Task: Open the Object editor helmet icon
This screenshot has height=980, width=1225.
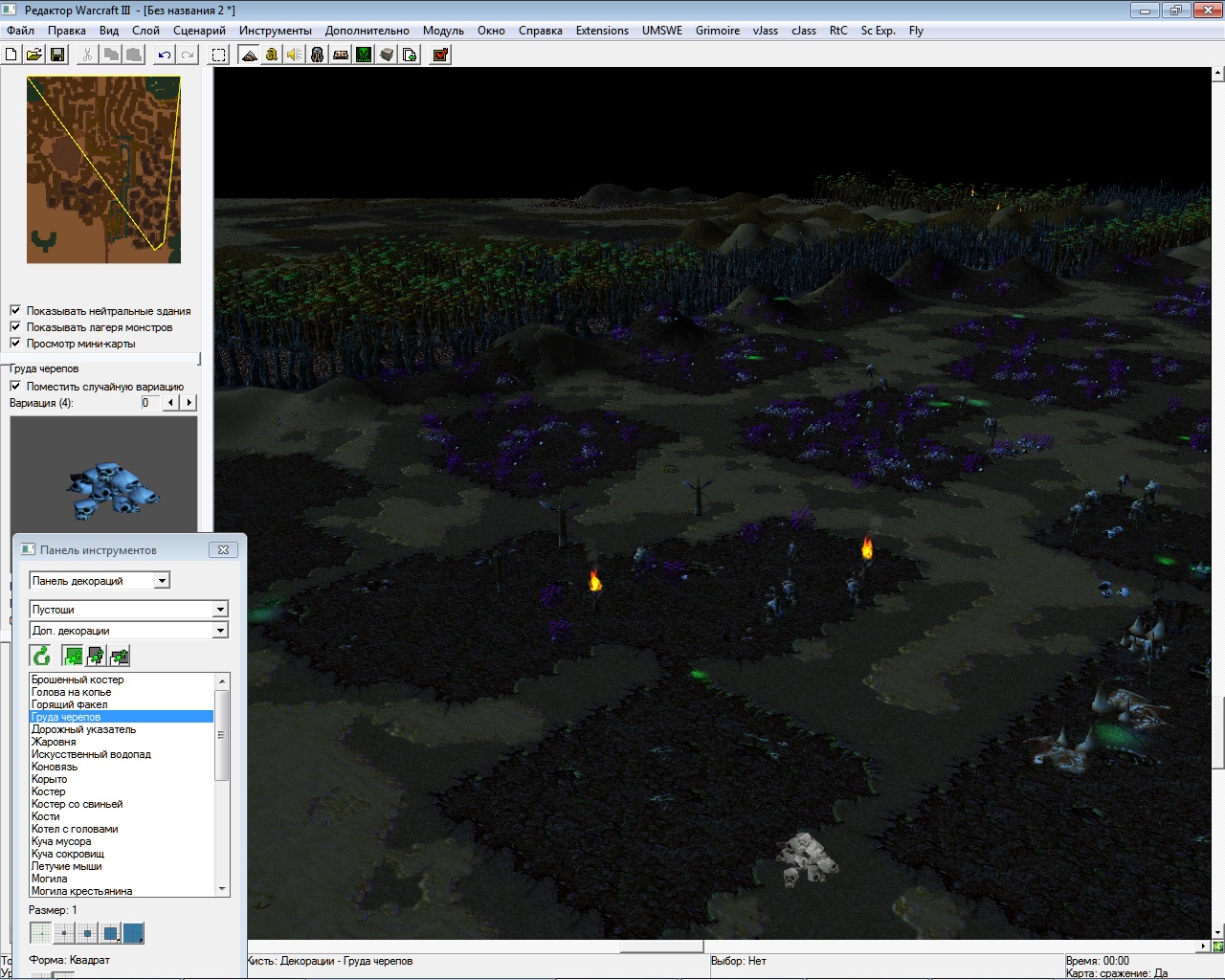Action: click(x=318, y=55)
